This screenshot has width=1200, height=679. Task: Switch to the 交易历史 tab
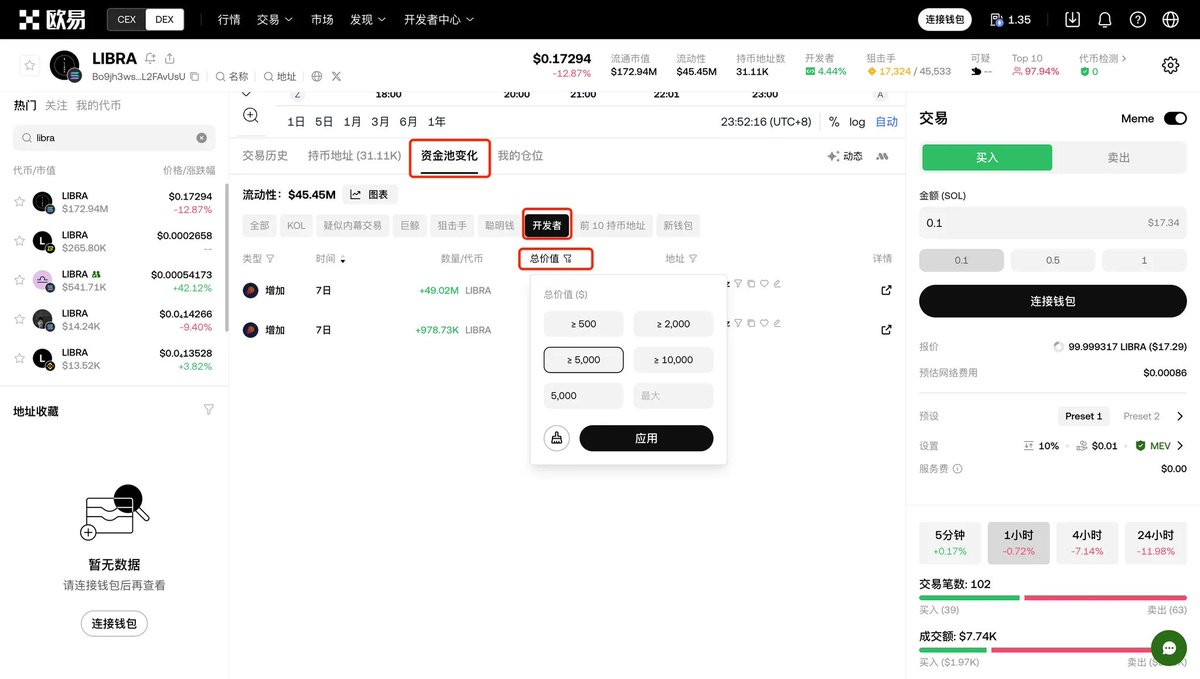[x=265, y=156]
